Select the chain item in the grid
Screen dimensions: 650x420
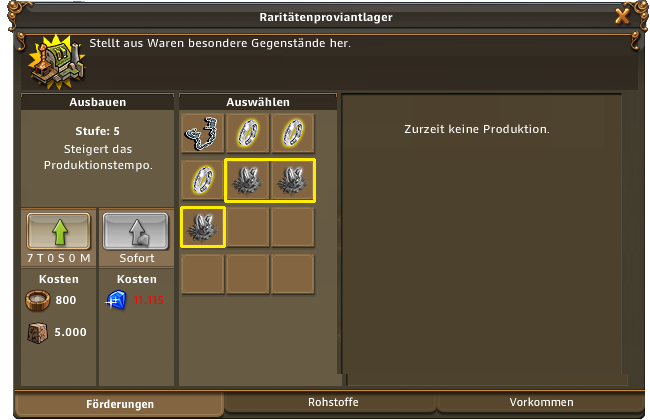[x=203, y=134]
